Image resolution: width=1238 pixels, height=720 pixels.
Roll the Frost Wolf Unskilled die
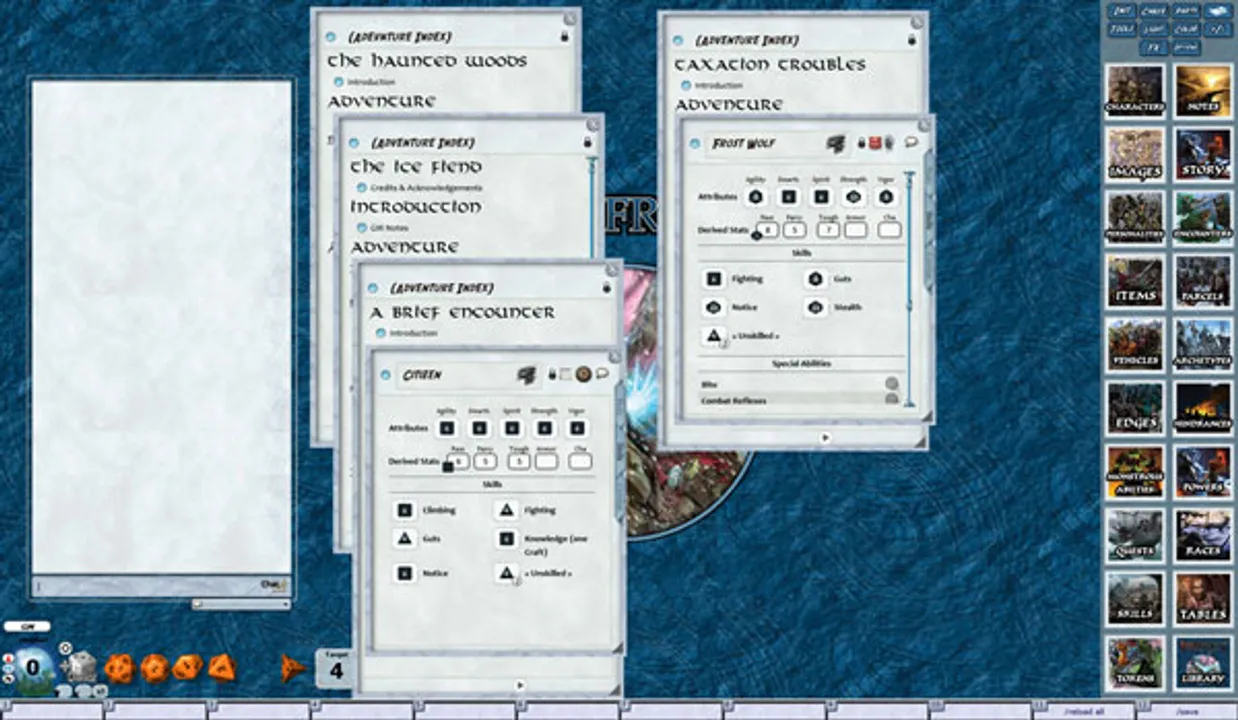pos(714,337)
